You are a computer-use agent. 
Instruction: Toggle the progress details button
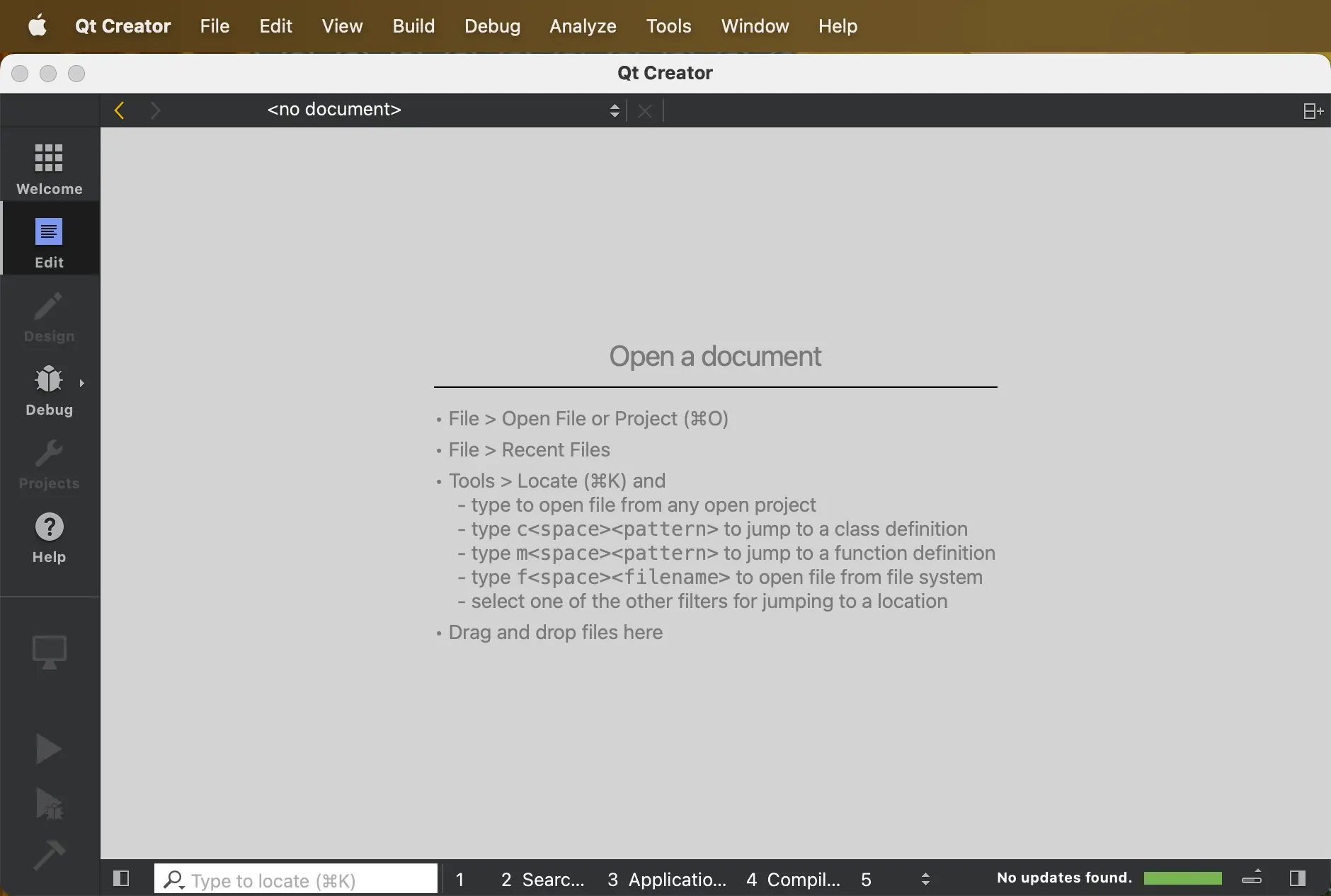[x=1252, y=878]
